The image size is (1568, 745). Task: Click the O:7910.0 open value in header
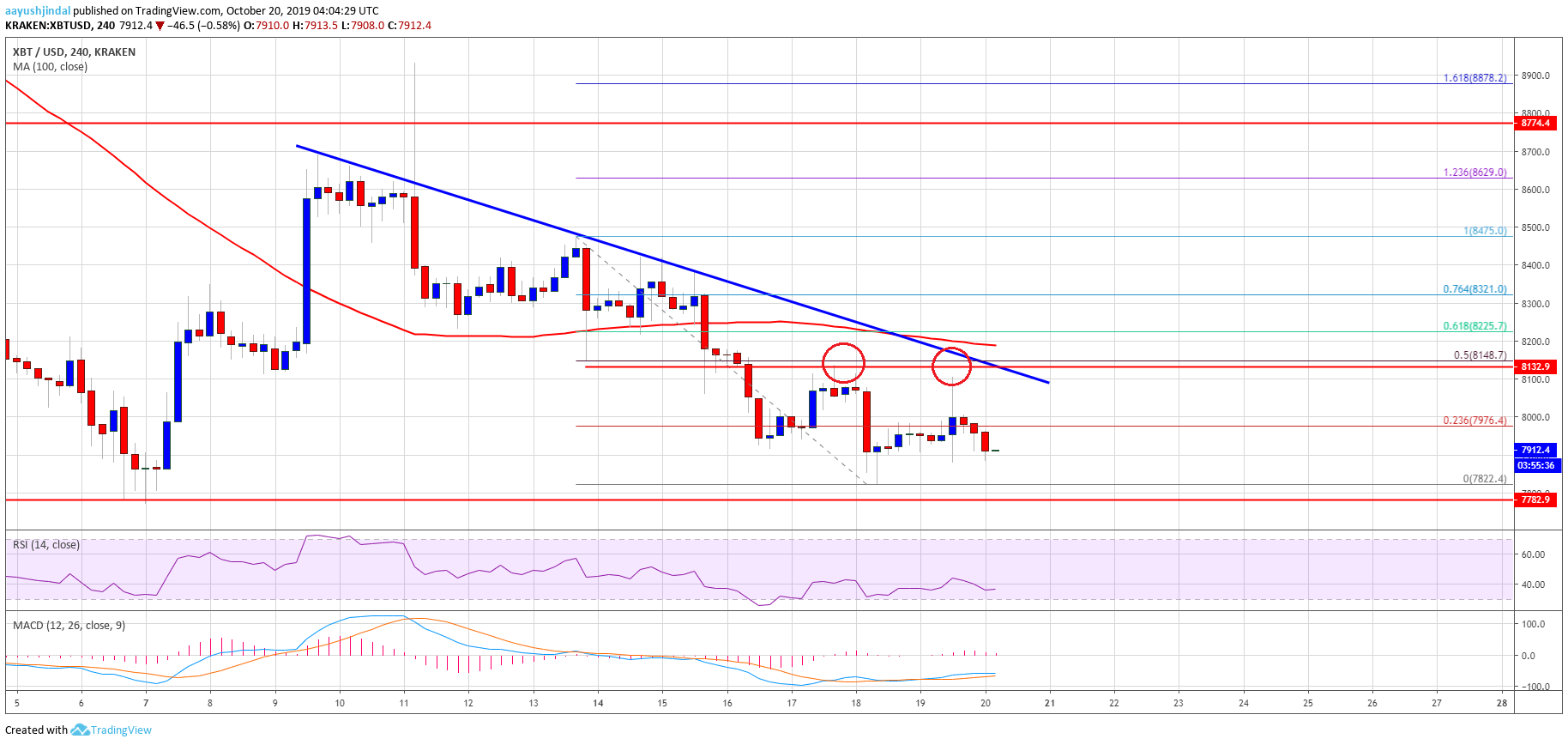point(267,26)
